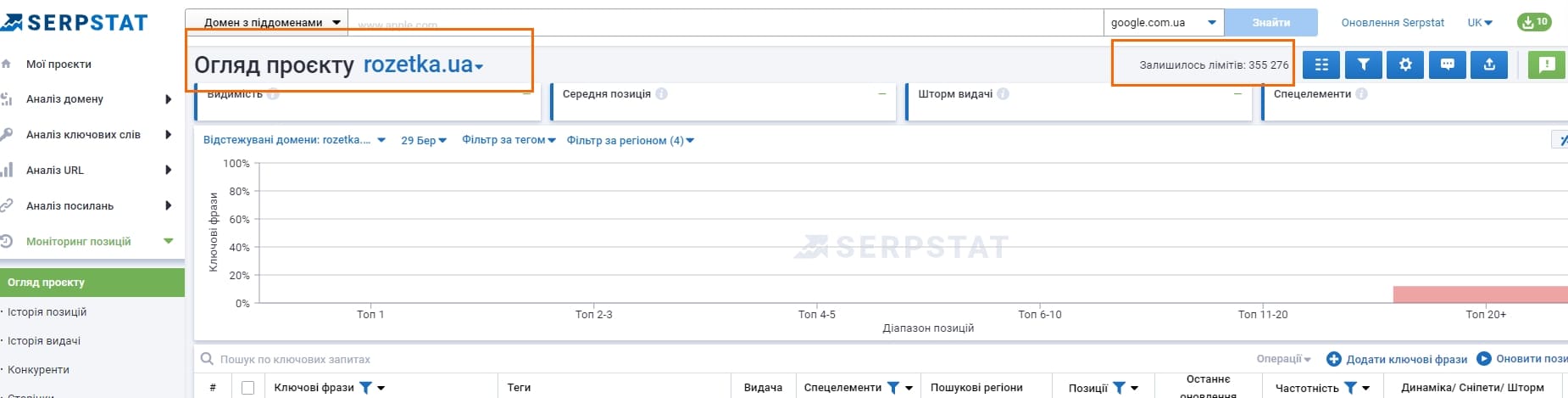Open the Відстежувані домени dropdown
Screen dimensions: 1568x398
coord(294,140)
